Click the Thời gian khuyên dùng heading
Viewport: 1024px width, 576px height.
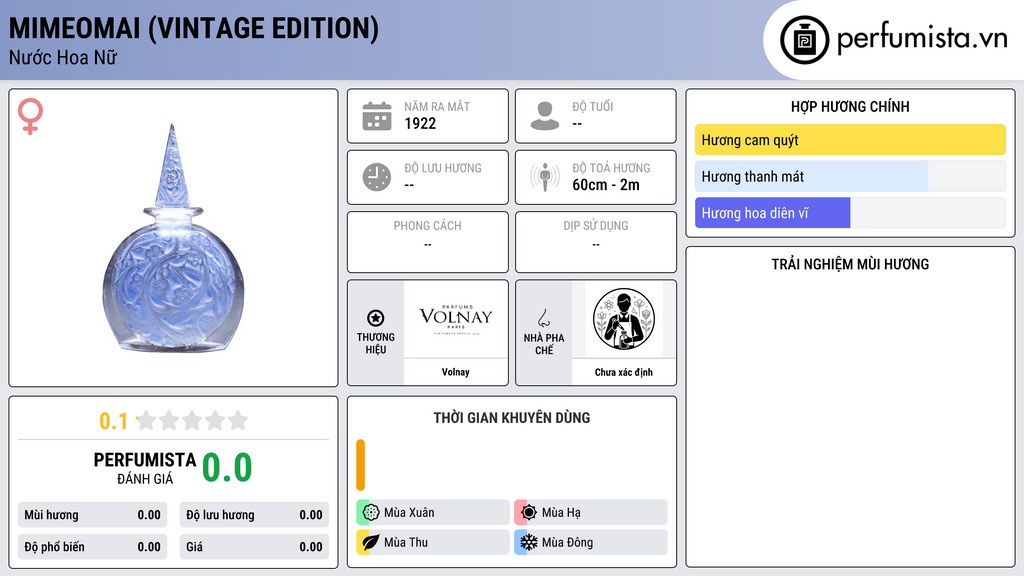point(512,418)
